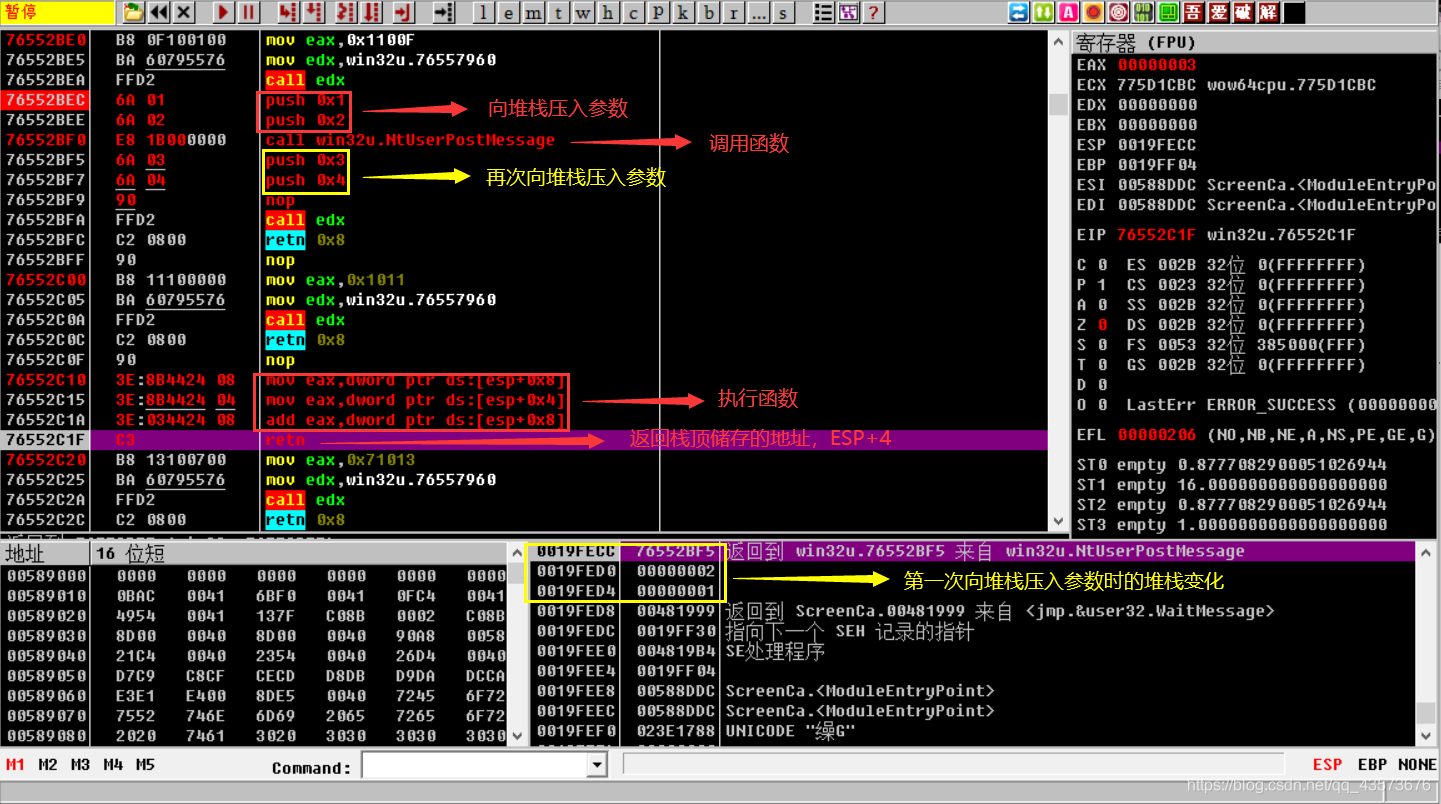The width and height of the screenshot is (1441, 804).
Task: Select disassembly row 76552C00 mov eax,0x1011
Action: (x=524, y=280)
